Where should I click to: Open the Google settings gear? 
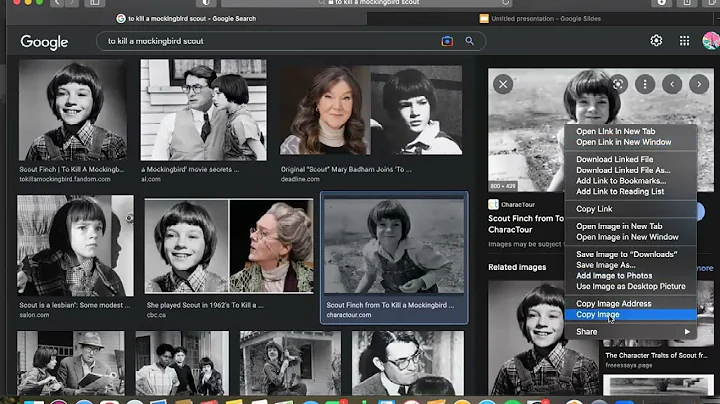[656, 41]
